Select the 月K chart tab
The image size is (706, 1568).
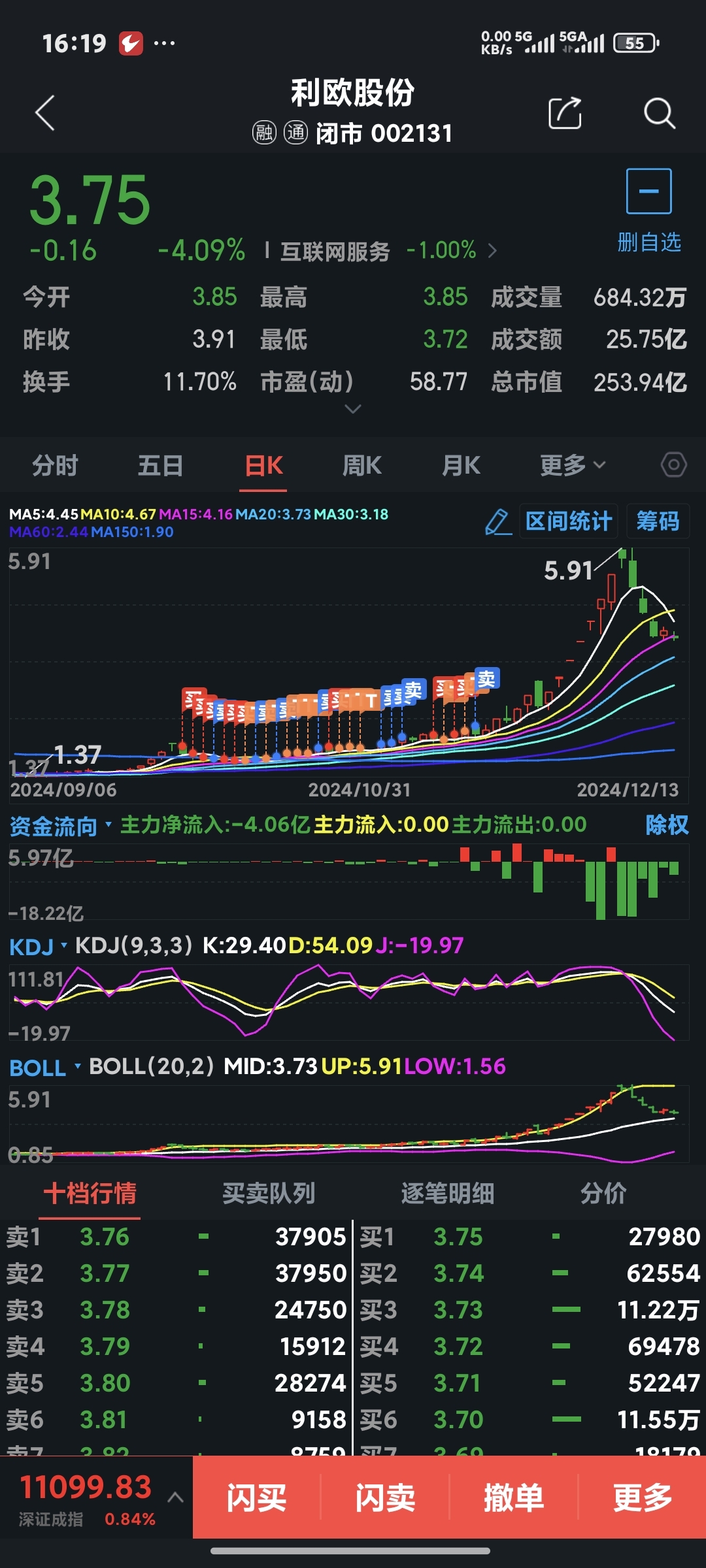tap(461, 465)
